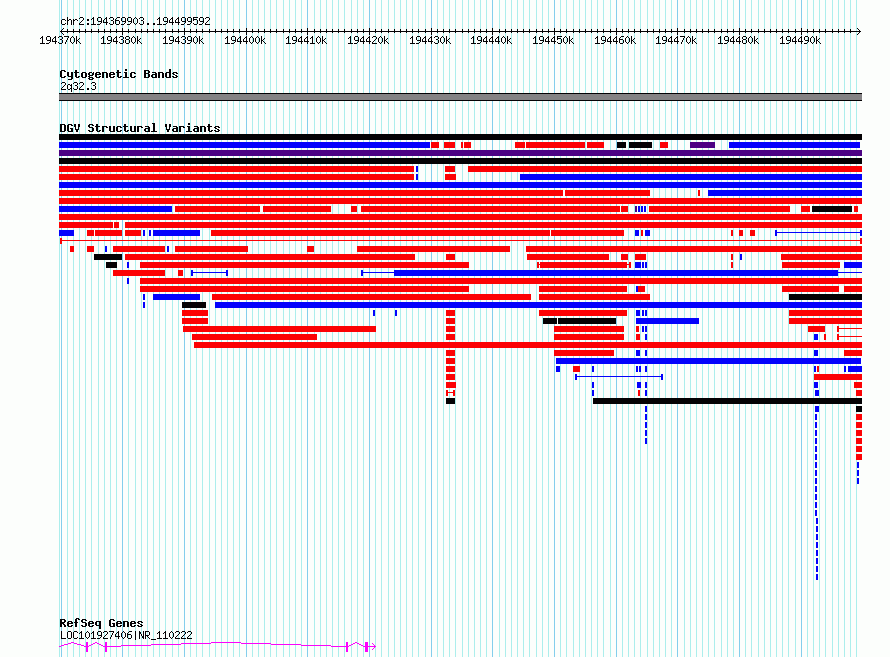890x657 pixels.
Task: Select the short purple variant segment near 194470k
Action: [x=702, y=145]
